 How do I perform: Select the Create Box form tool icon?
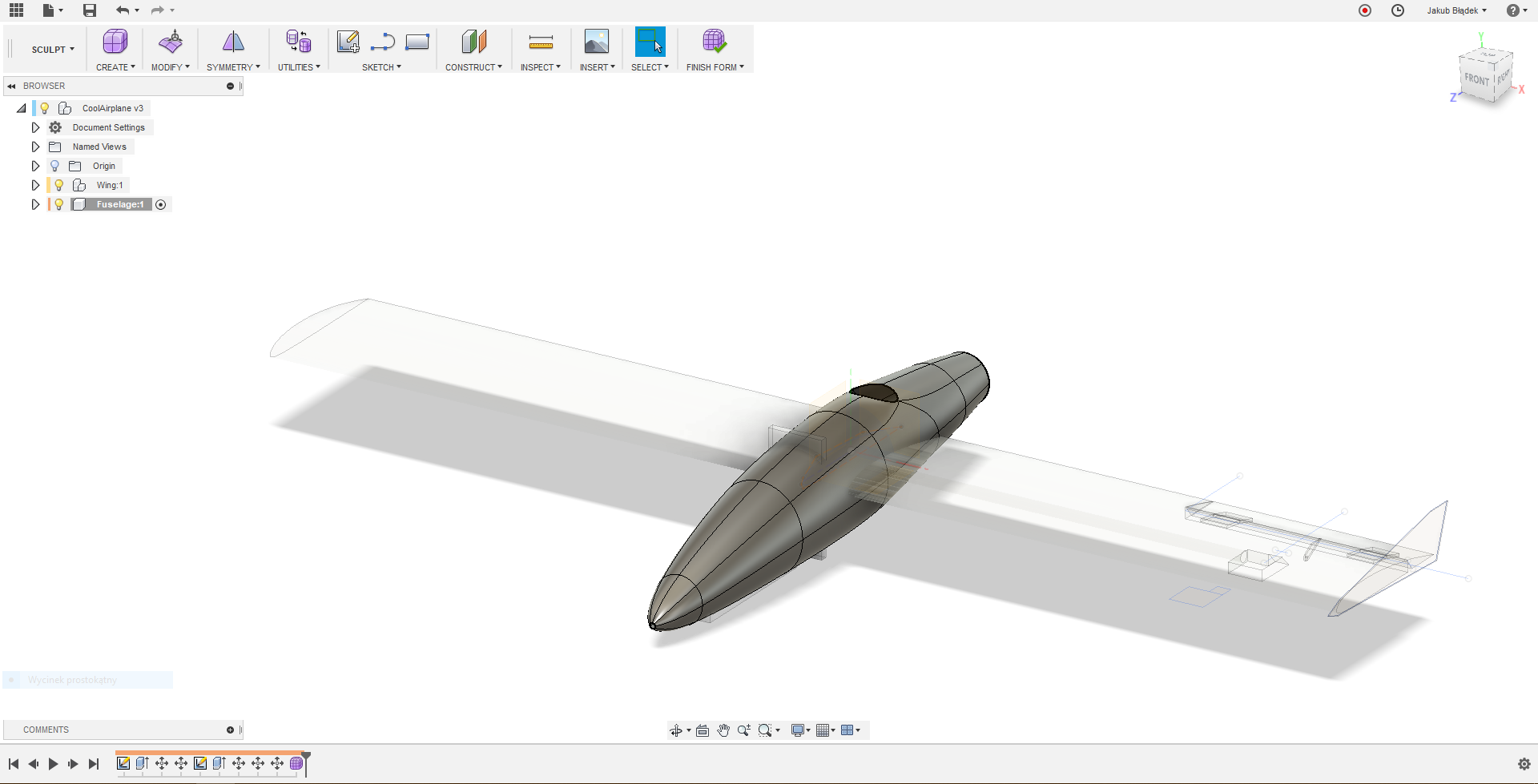coord(115,42)
